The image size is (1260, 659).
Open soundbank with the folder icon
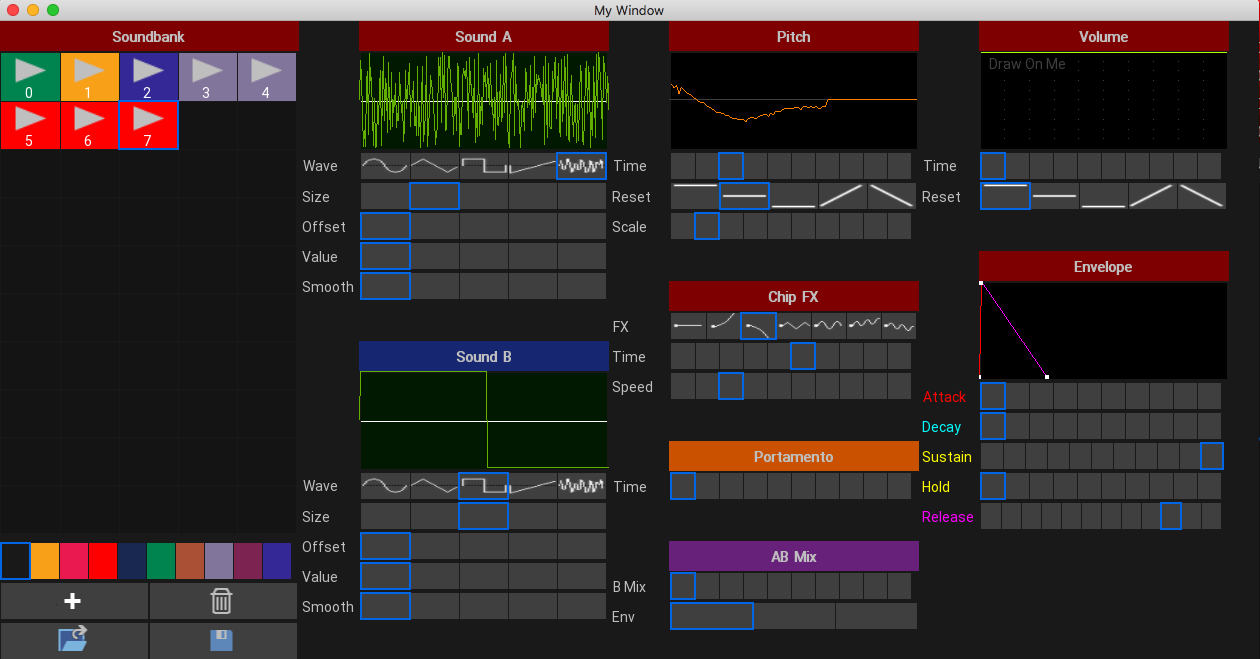(73, 640)
